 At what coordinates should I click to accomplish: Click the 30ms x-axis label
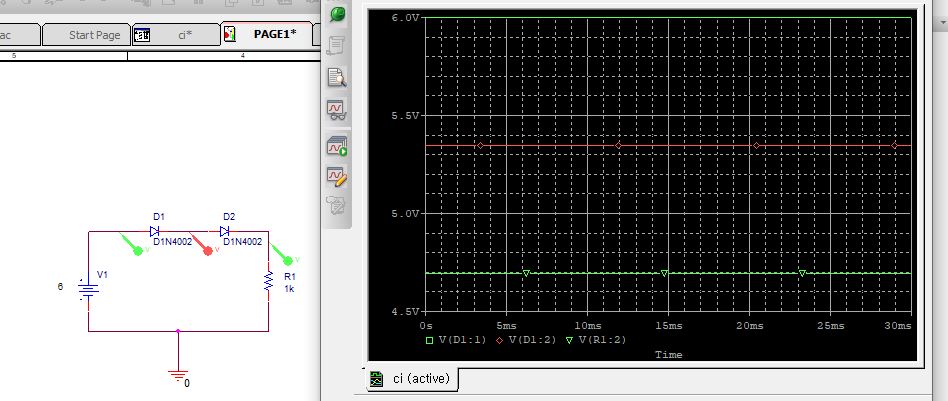[x=897, y=325]
